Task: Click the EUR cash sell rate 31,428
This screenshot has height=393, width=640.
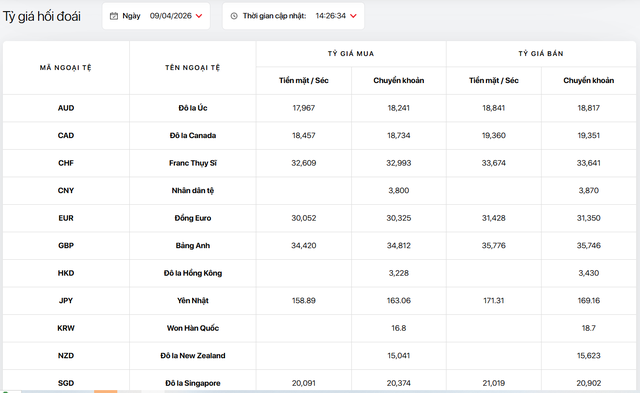Action: pos(493,218)
